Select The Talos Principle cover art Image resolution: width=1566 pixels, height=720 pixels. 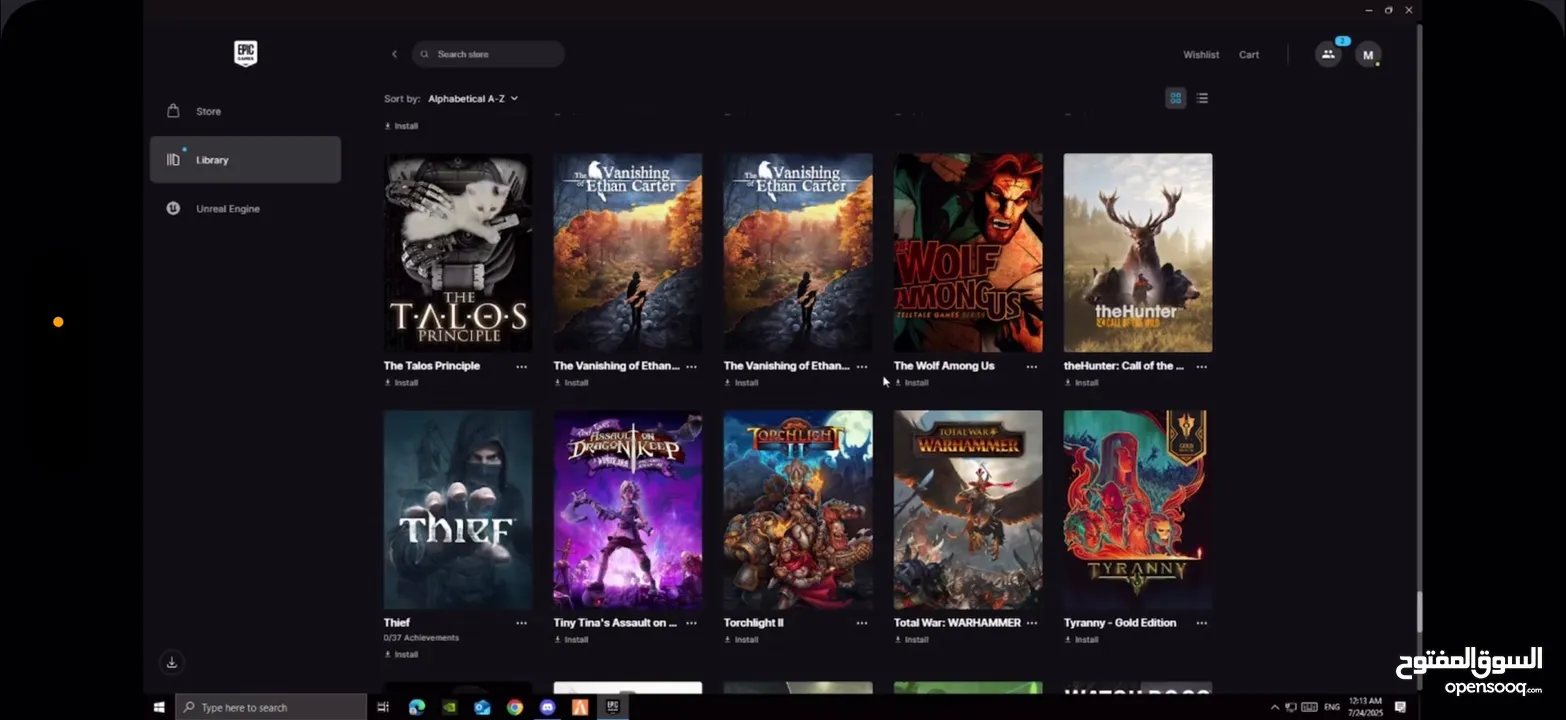click(x=458, y=253)
